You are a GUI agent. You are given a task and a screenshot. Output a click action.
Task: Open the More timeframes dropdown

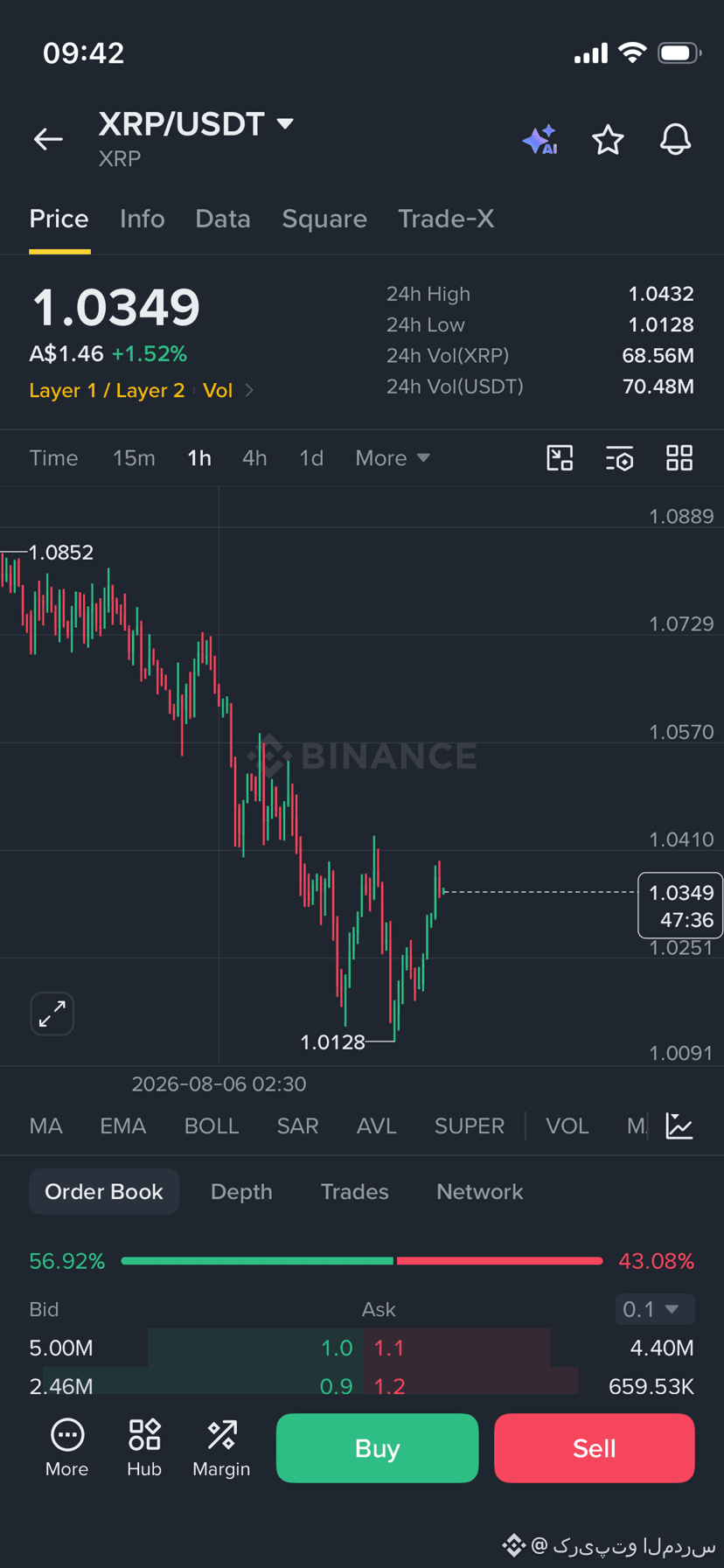(x=393, y=458)
